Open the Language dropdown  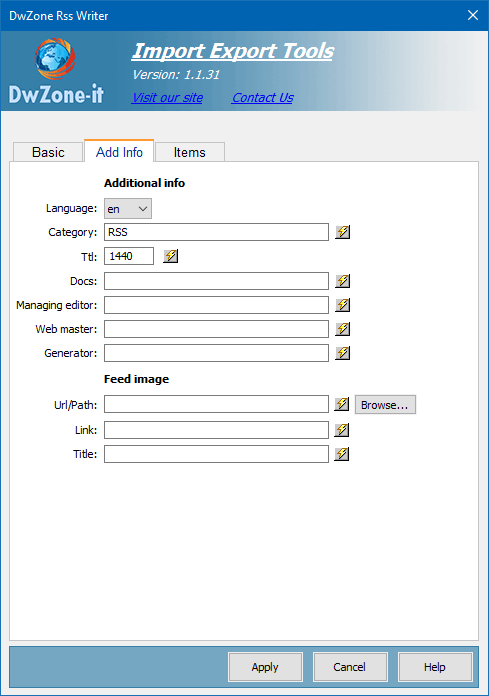(x=128, y=209)
